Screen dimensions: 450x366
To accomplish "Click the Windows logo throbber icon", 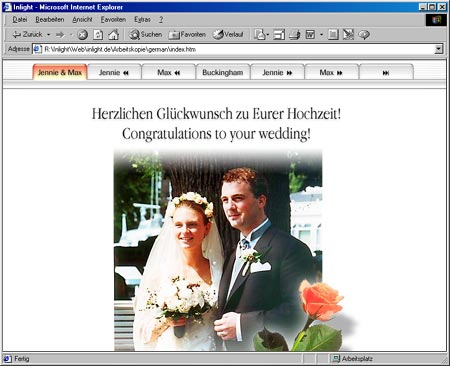I will pos(436,20).
